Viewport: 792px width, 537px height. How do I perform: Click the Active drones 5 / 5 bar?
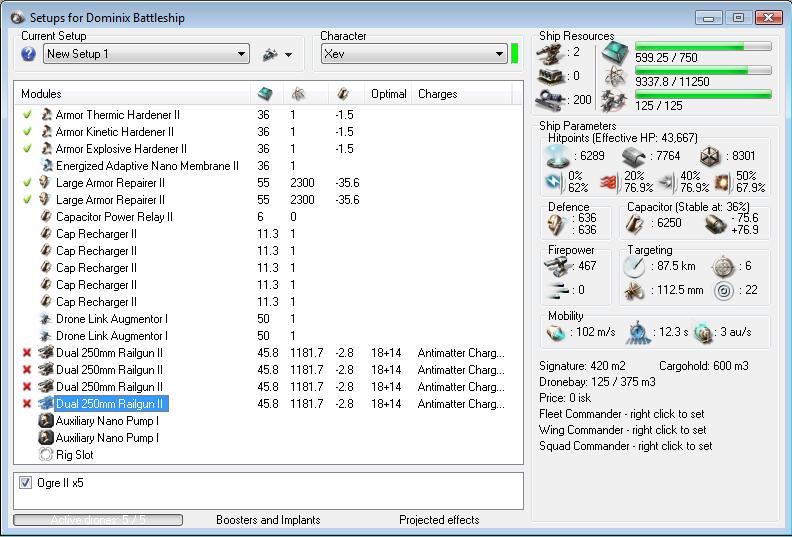point(98,520)
